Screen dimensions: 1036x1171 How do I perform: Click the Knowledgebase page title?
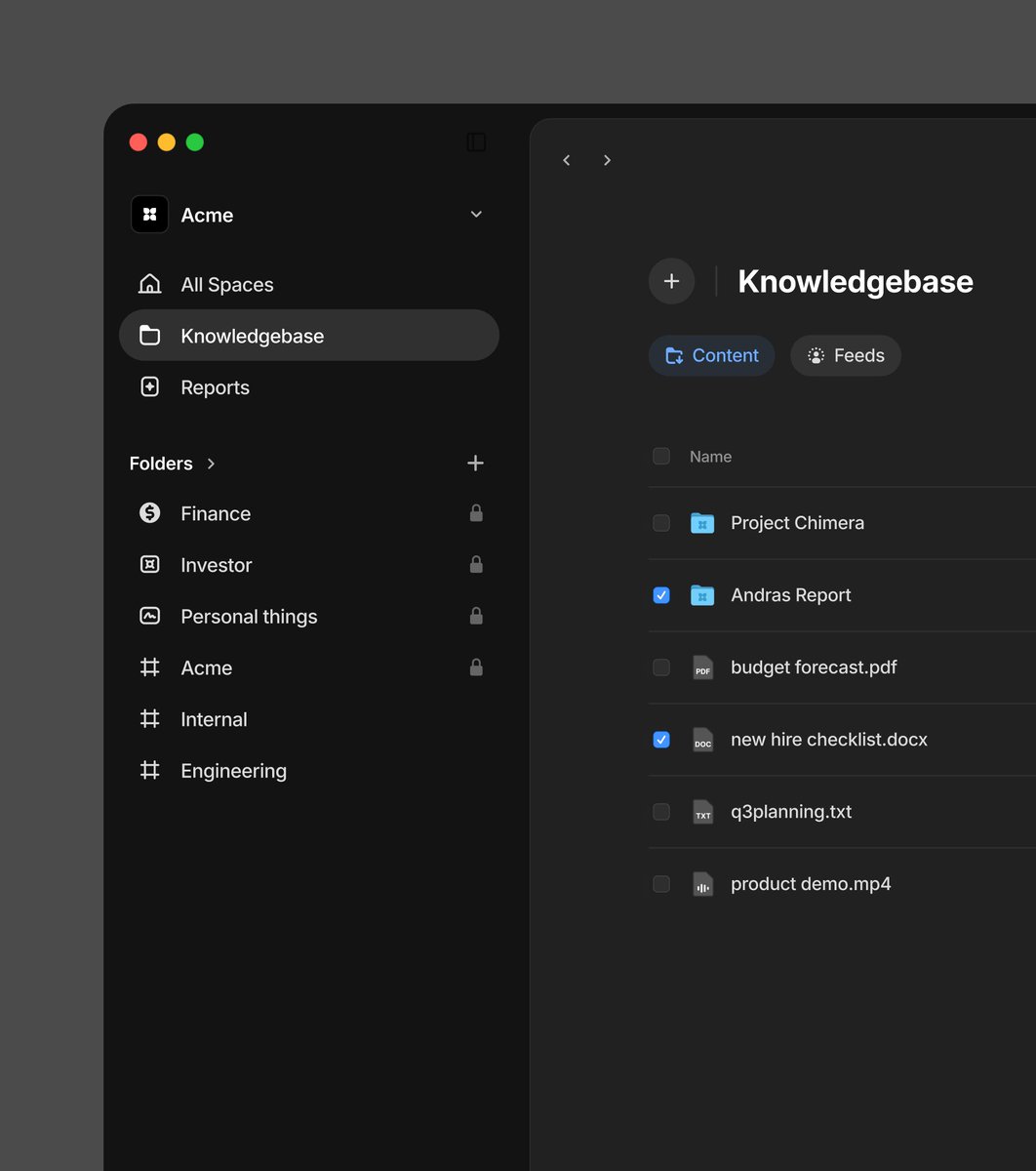(856, 281)
